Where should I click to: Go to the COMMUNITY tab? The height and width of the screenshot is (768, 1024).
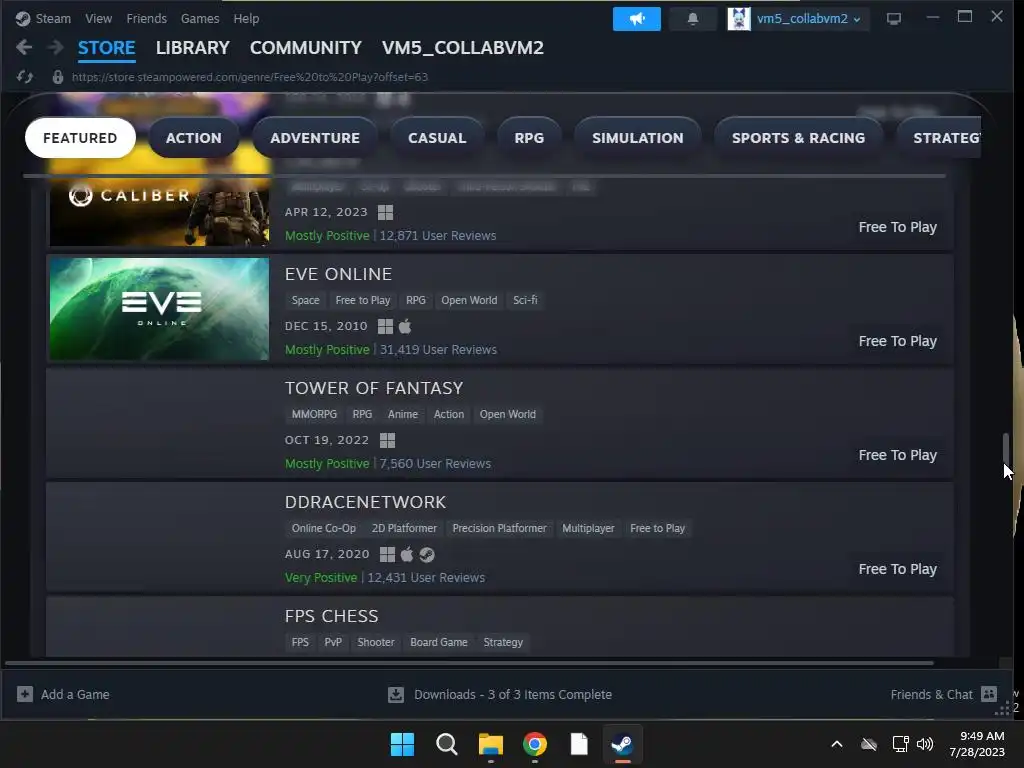(306, 48)
